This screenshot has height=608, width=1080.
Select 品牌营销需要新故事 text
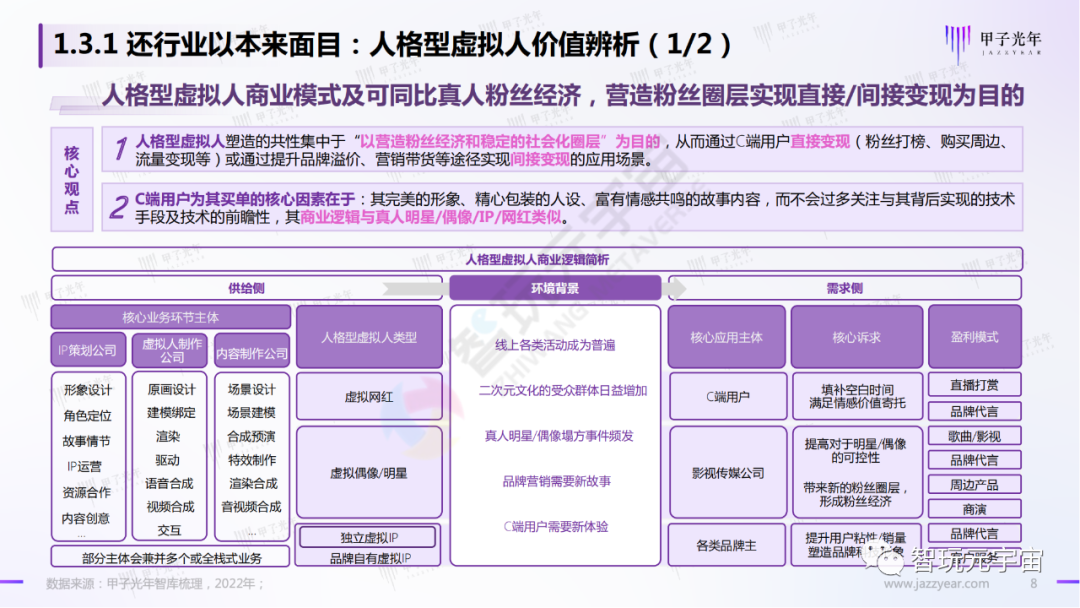click(557, 481)
